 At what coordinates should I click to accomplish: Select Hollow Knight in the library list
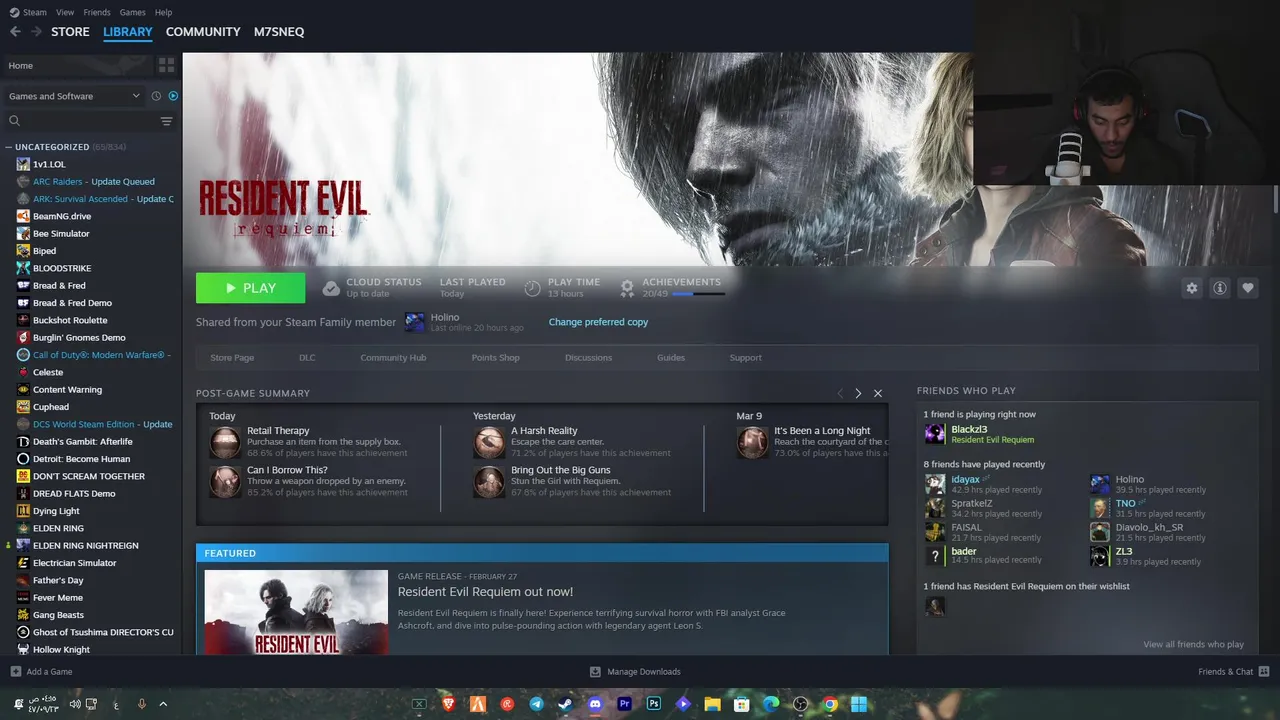tap(61, 650)
